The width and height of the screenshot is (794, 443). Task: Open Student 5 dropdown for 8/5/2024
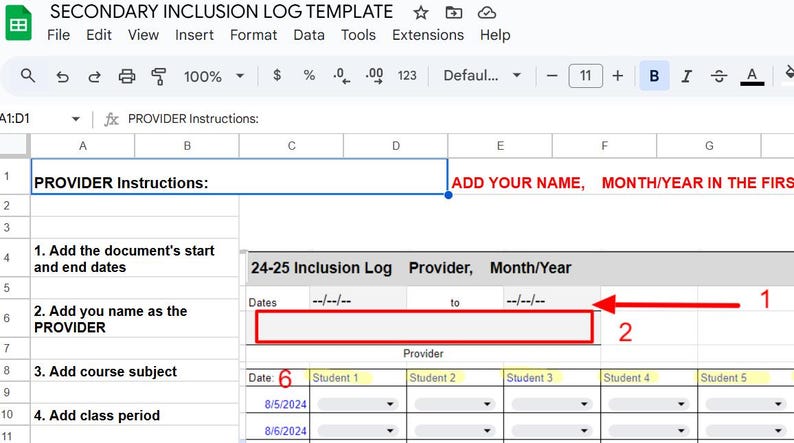pyautogui.click(x=746, y=404)
